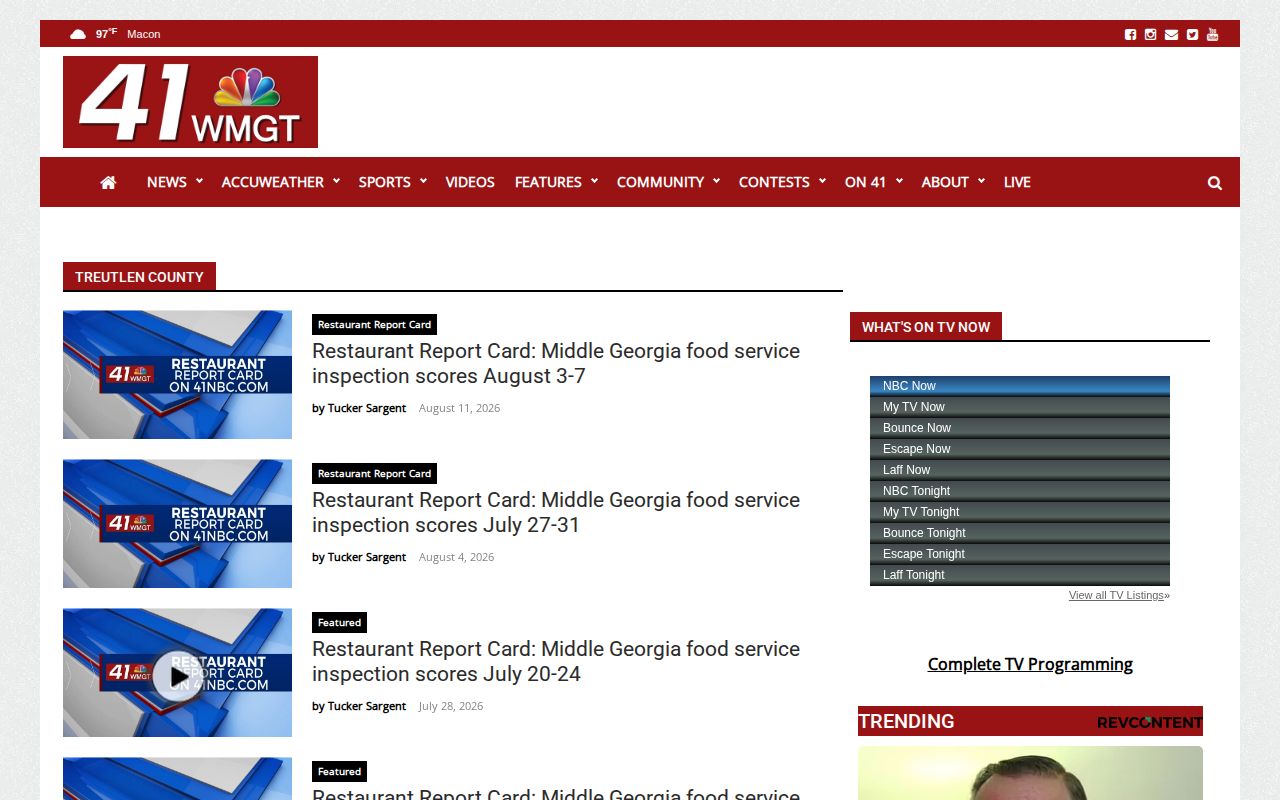Image resolution: width=1280 pixels, height=800 pixels.
Task: Click the August 3-7 article thumbnail
Action: click(x=177, y=374)
